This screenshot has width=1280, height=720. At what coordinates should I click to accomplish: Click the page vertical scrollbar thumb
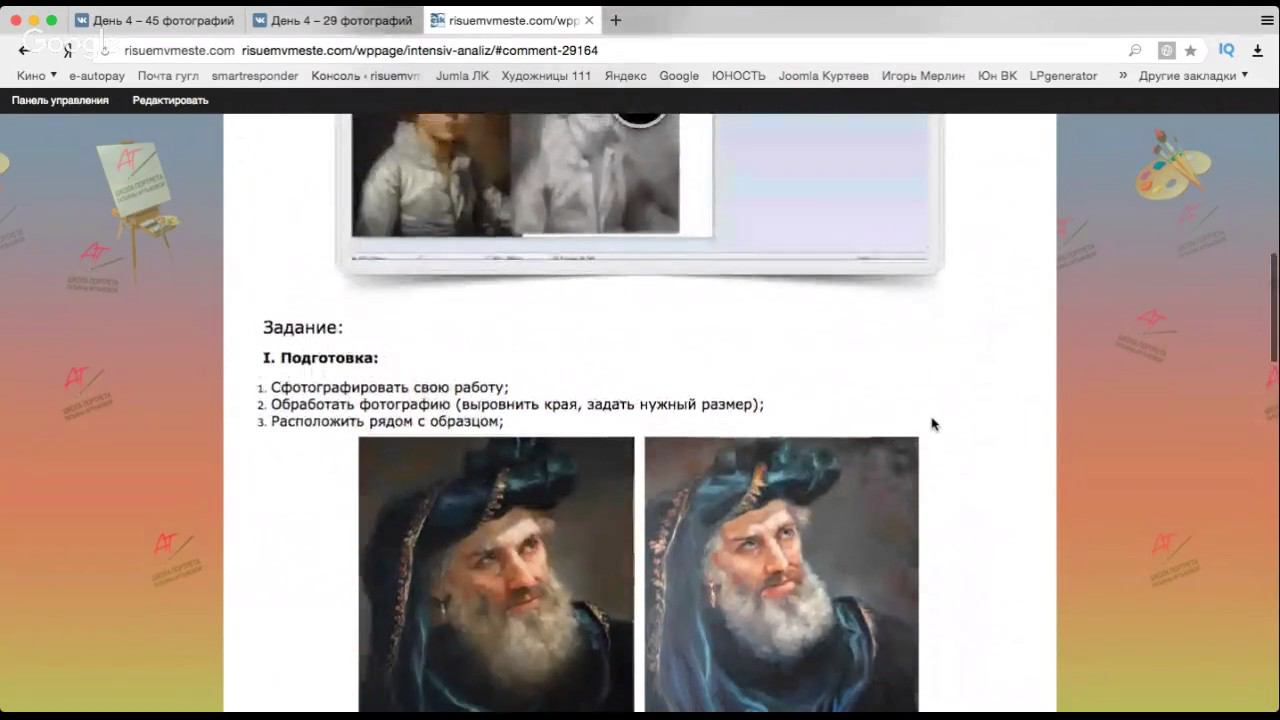point(1274,307)
